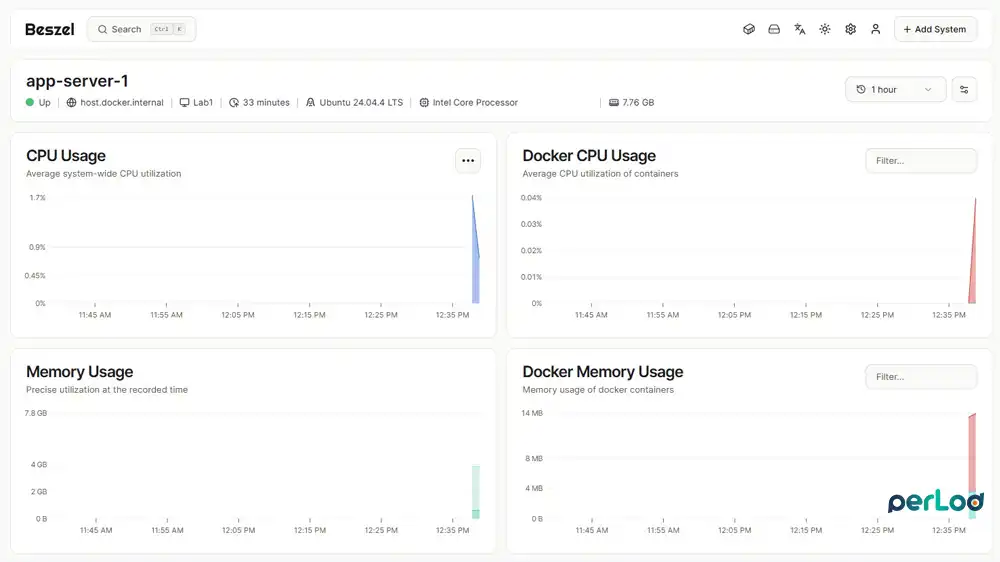1000x562 pixels.
Task: Open the containers page icon in header
Action: click(x=749, y=29)
